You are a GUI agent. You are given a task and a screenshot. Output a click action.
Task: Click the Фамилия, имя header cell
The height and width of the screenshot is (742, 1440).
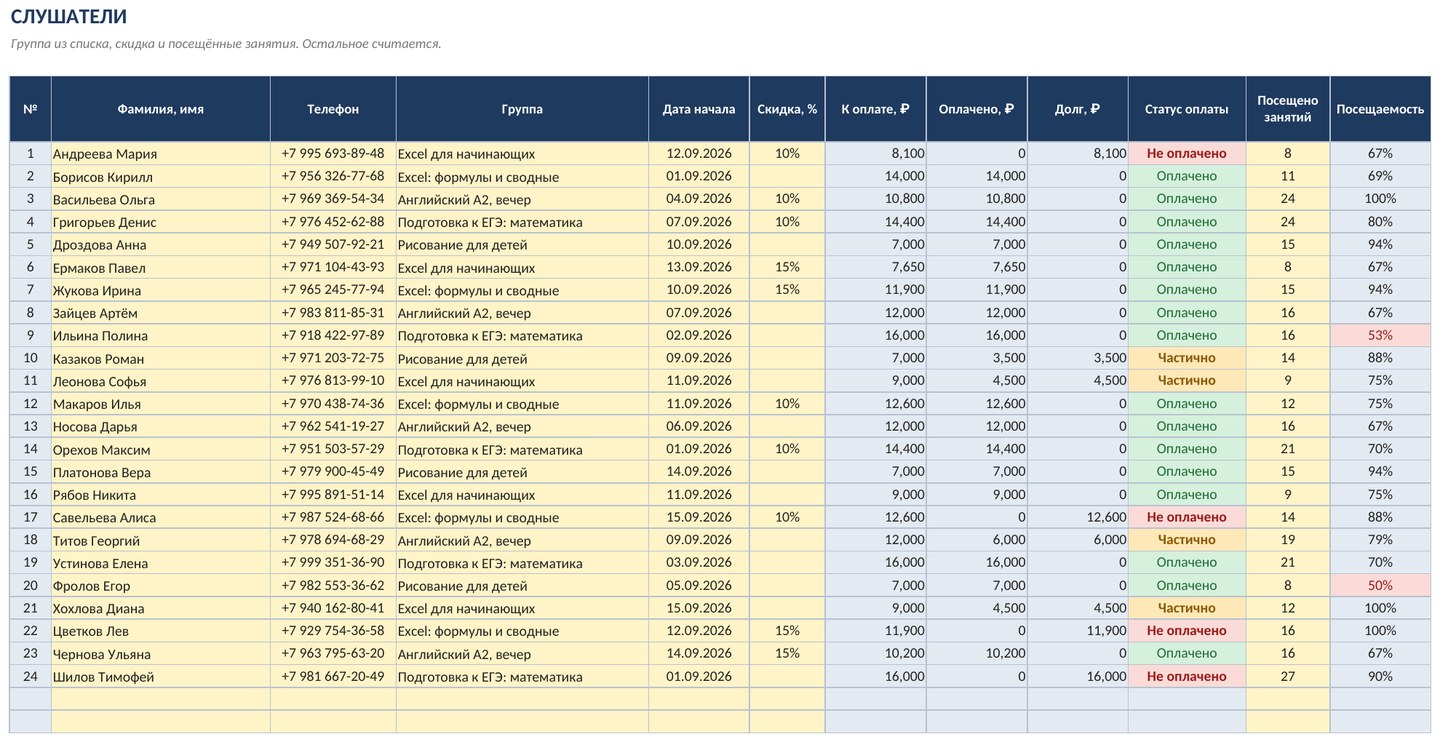pos(160,109)
